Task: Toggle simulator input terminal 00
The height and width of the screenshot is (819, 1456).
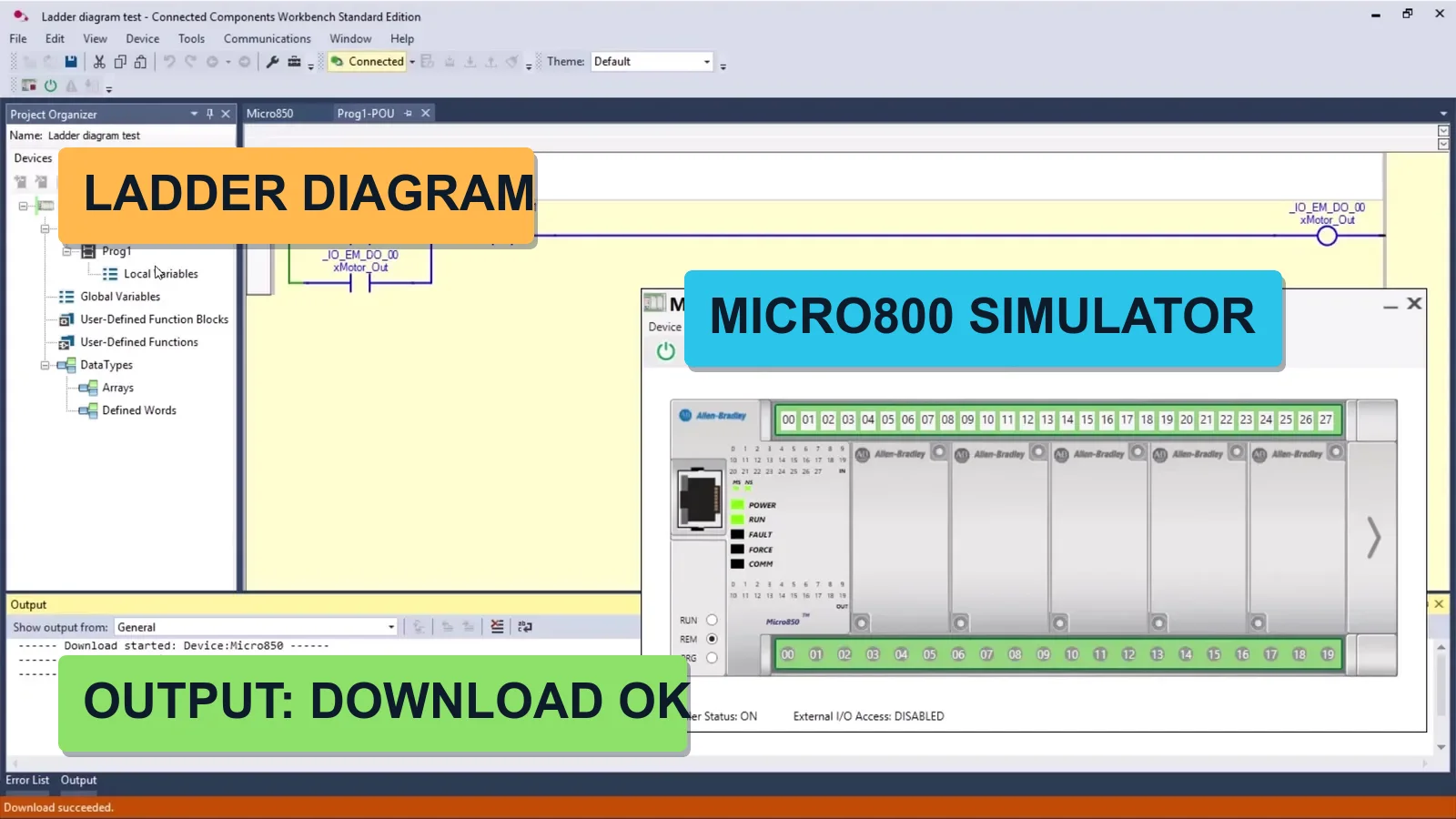Action: [788, 420]
